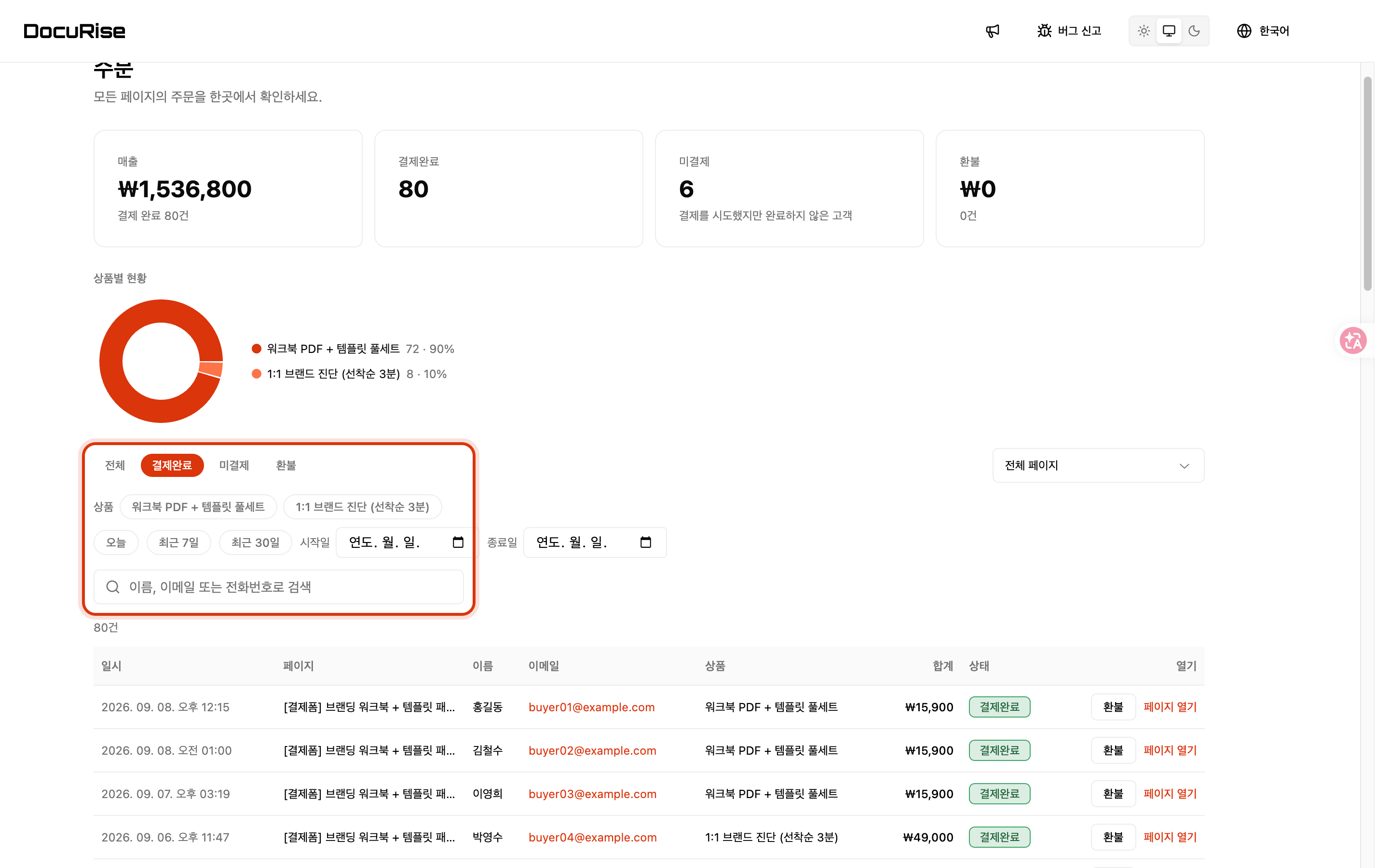The width and height of the screenshot is (1389, 868).
Task: Open the 종료일 calendar picker icon
Action: [x=645, y=542]
